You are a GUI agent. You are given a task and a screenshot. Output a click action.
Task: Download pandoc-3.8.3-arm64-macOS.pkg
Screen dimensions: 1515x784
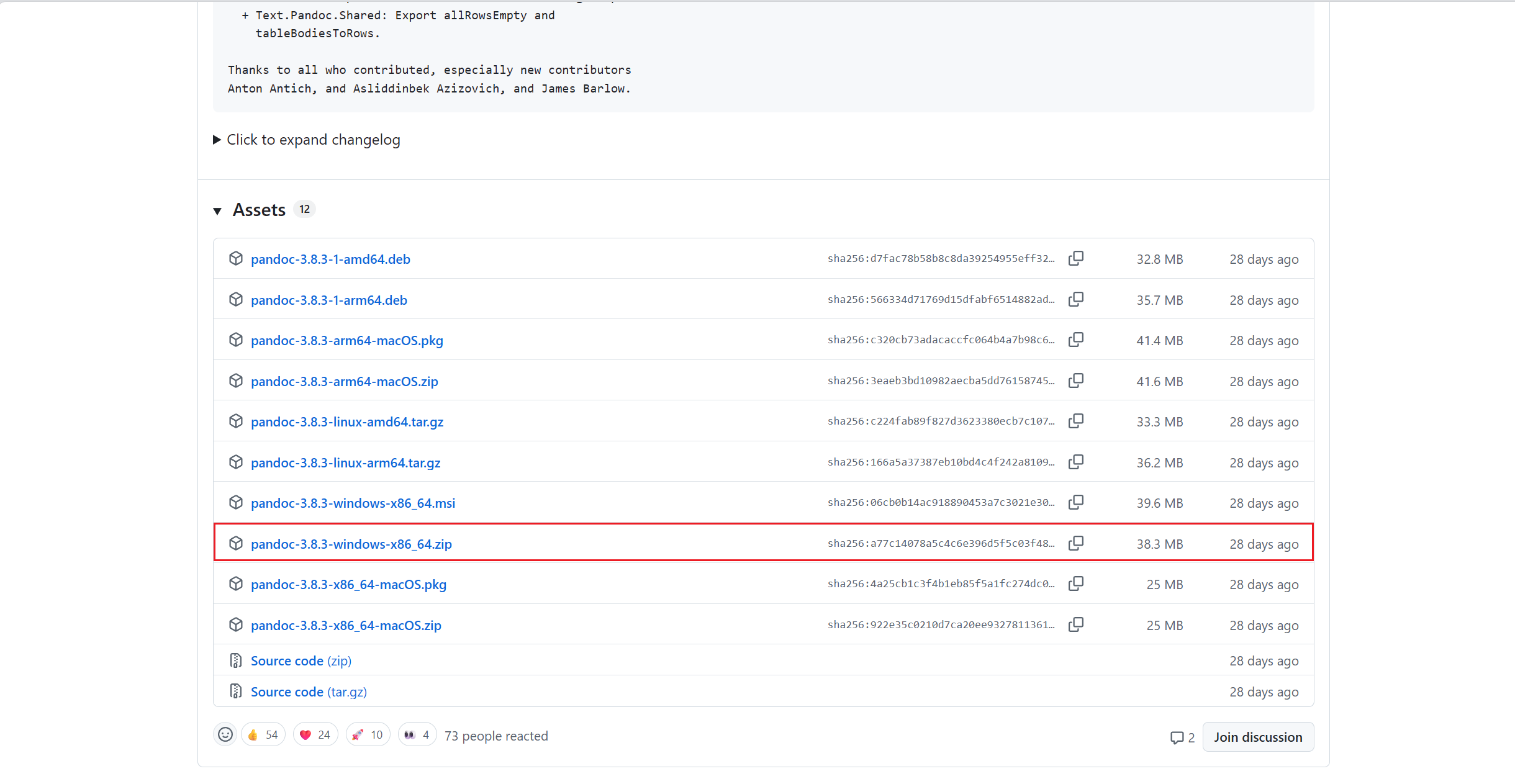[347, 341]
